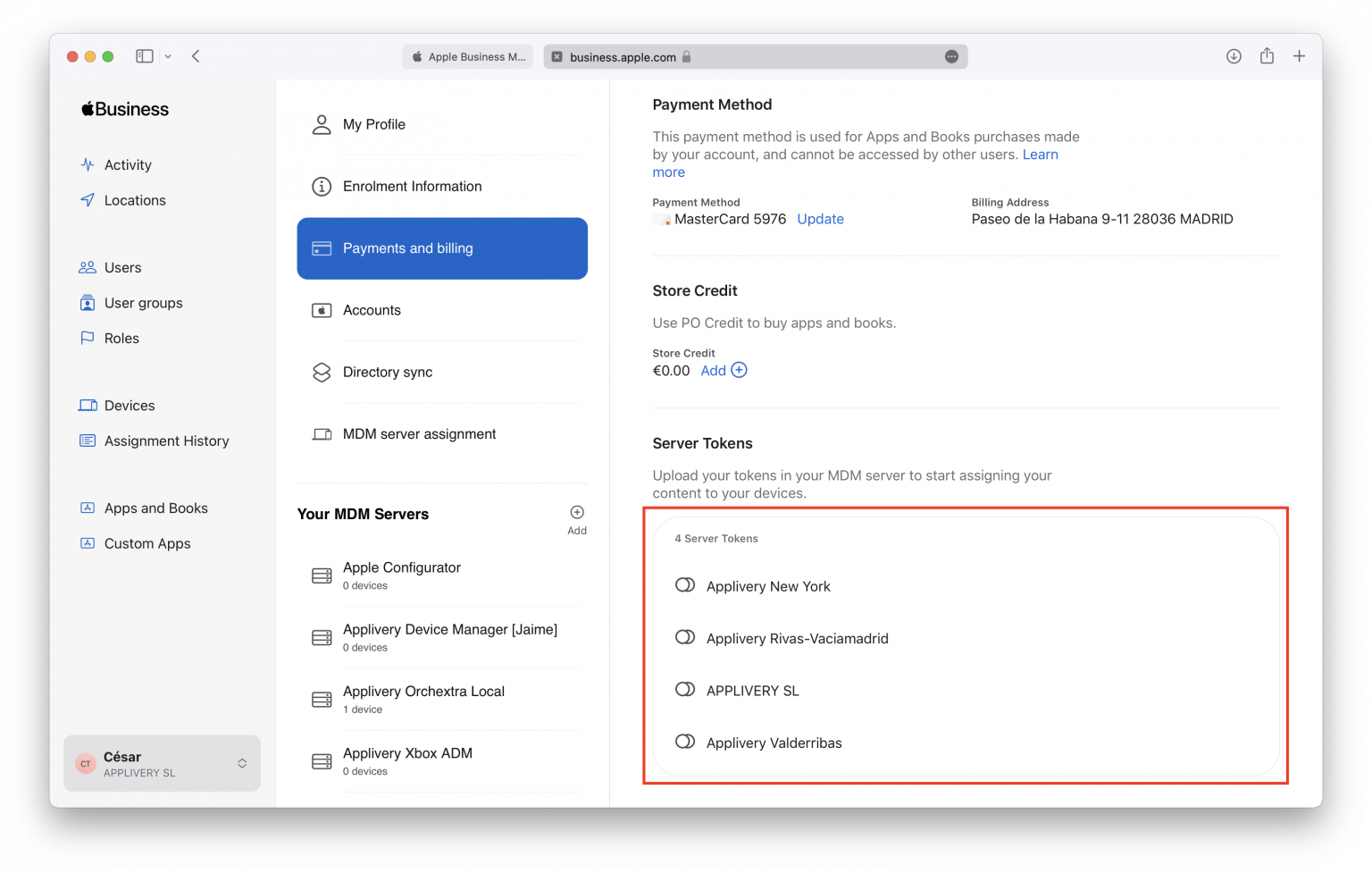Toggle the Applivery New York server token
This screenshot has height=873, width=1372.
click(685, 585)
